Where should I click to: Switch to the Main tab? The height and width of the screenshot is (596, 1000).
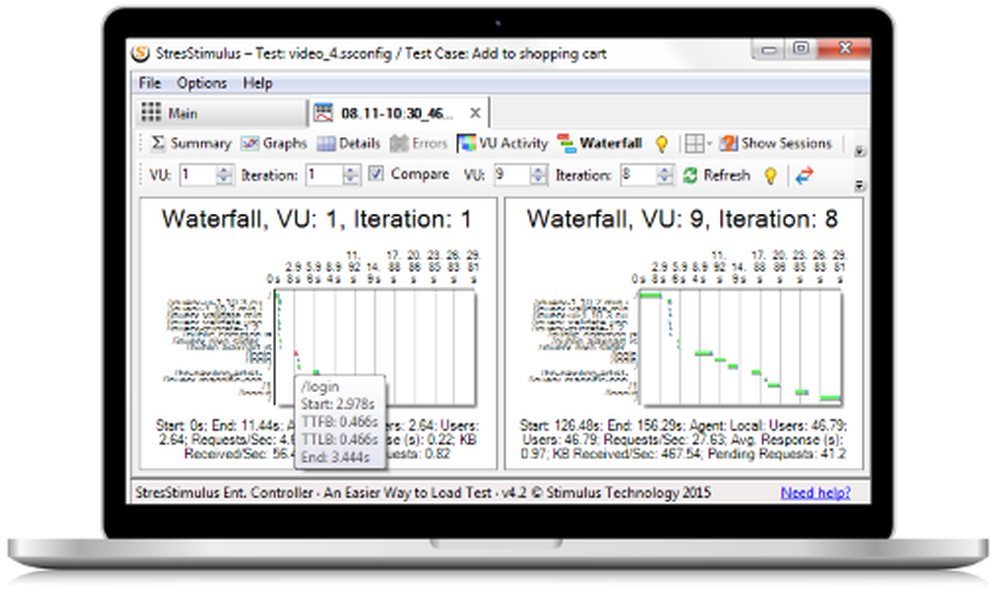(x=221, y=113)
